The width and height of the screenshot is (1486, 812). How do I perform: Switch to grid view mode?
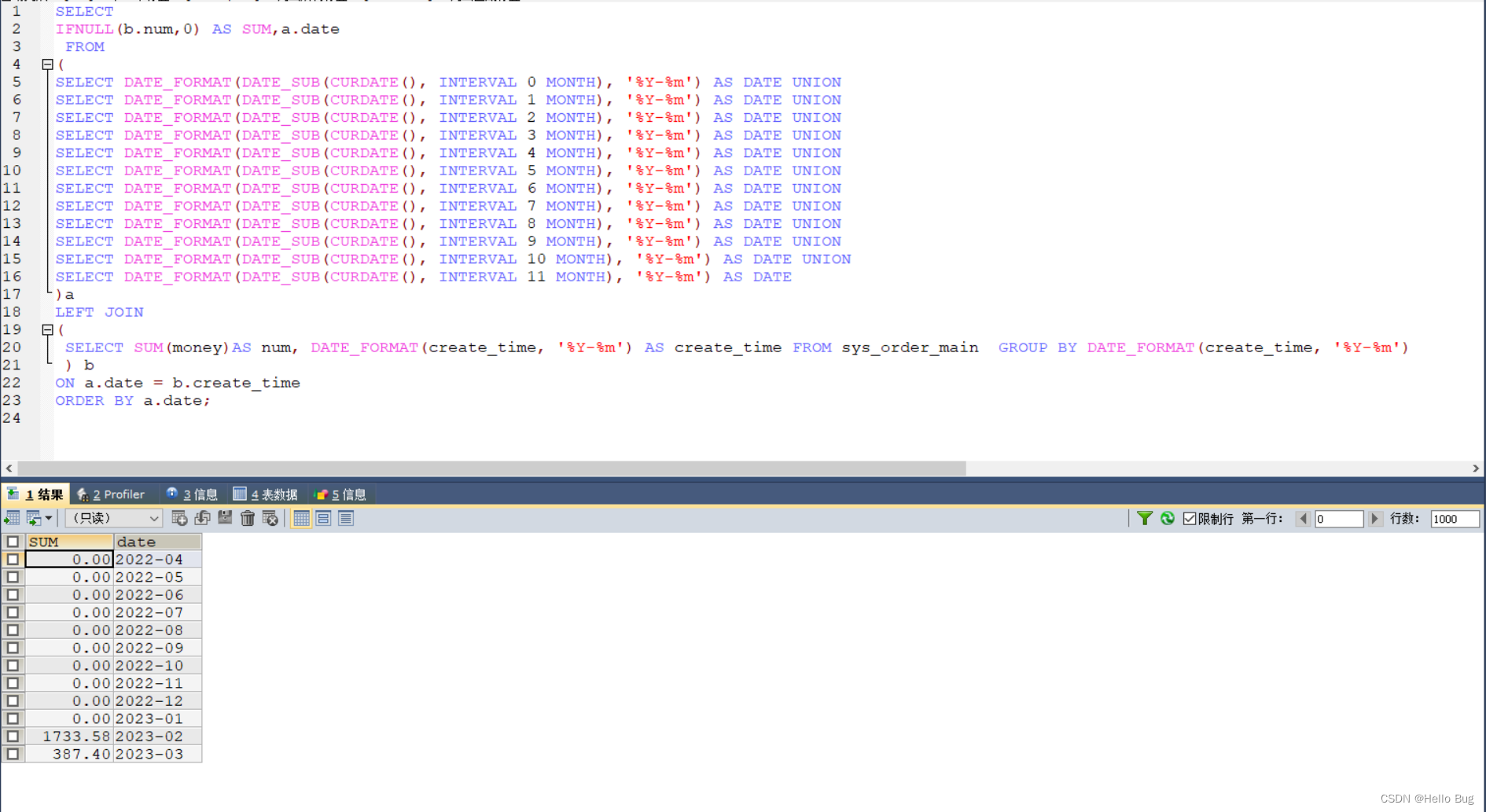point(301,518)
